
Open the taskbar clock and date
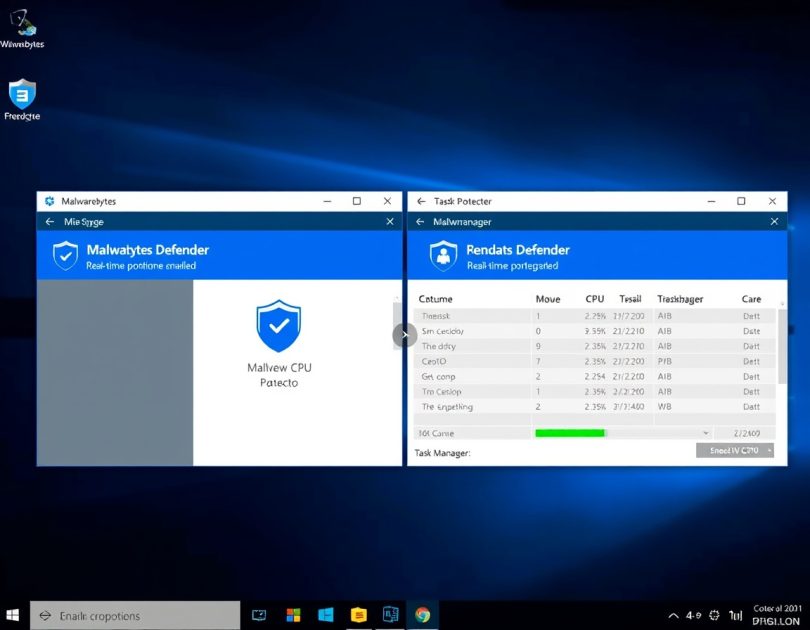[x=777, y=615]
